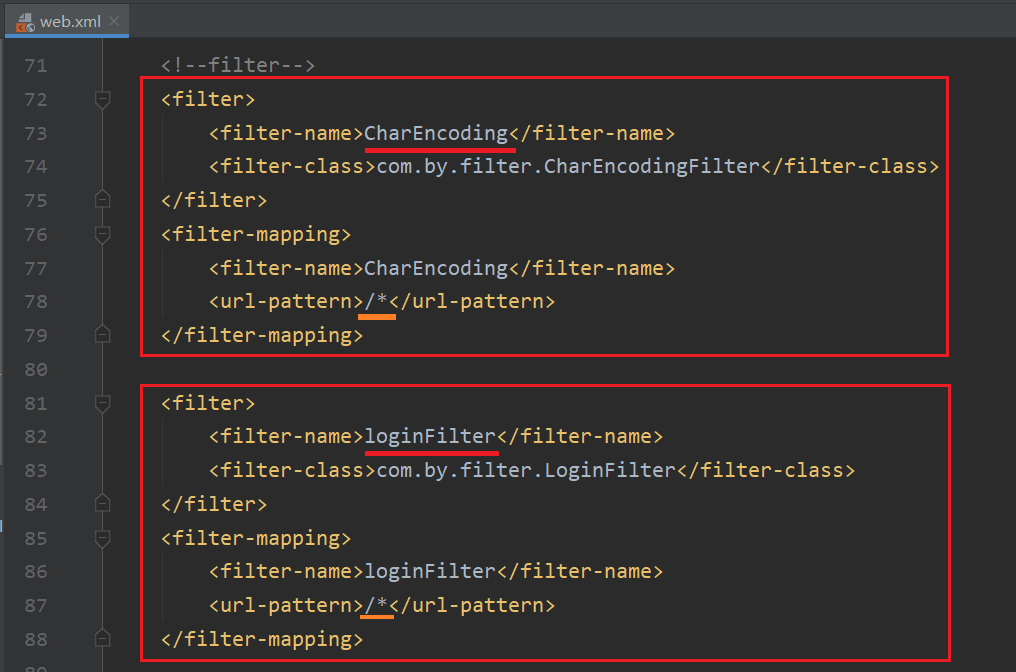Click the underlined CharEncoding filter name

point(439,132)
